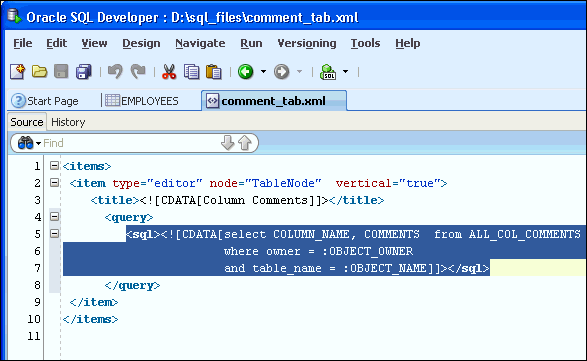Collapse the query element on line 4
The height and width of the screenshot is (361, 587).
coord(55,216)
